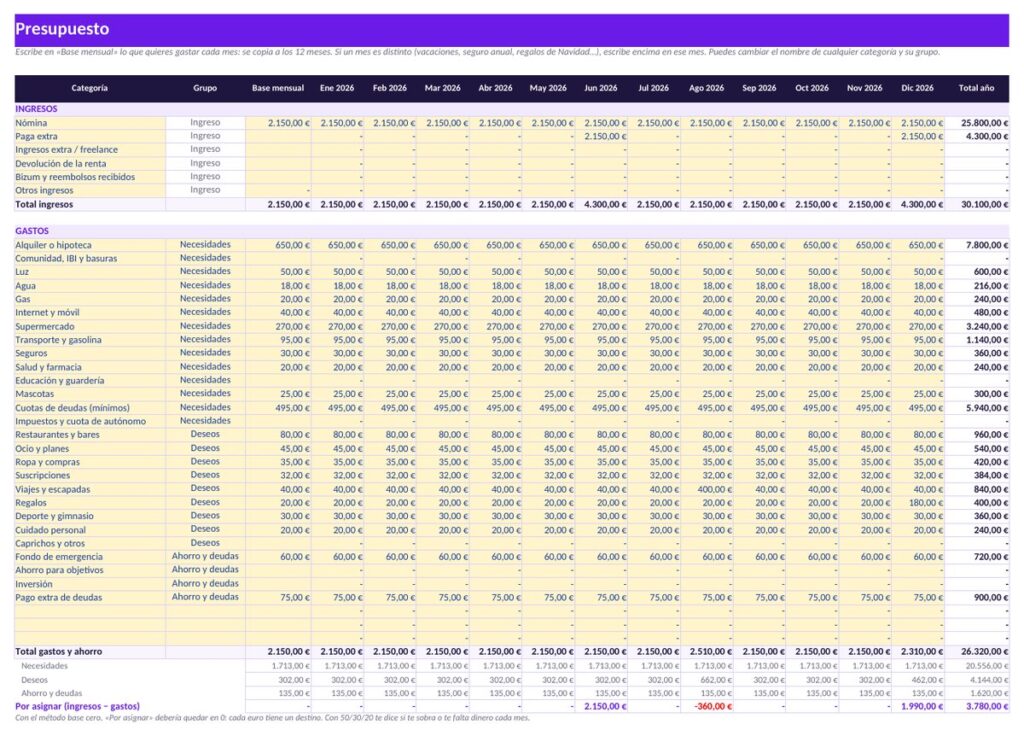Click the Inversión category cell
Image resolution: width=1024 pixels, height=736 pixels.
(x=90, y=584)
